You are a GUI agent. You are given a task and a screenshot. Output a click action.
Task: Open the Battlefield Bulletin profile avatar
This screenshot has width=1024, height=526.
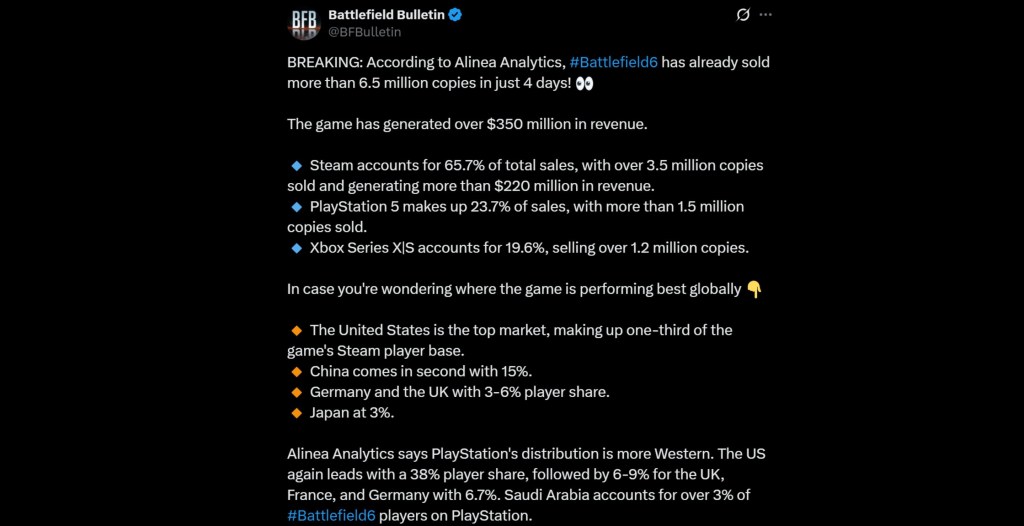point(304,22)
